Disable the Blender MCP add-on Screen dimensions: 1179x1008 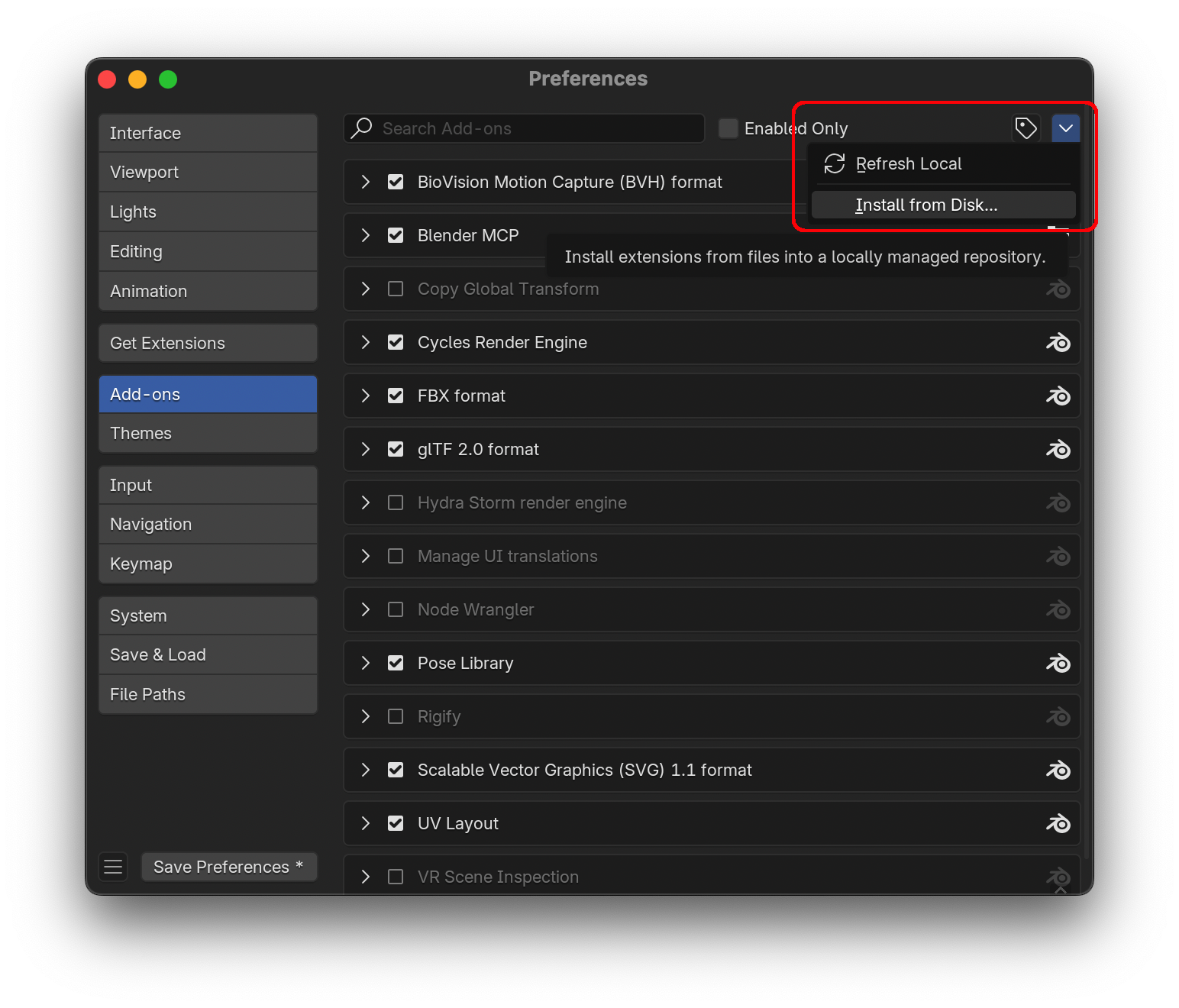[396, 235]
